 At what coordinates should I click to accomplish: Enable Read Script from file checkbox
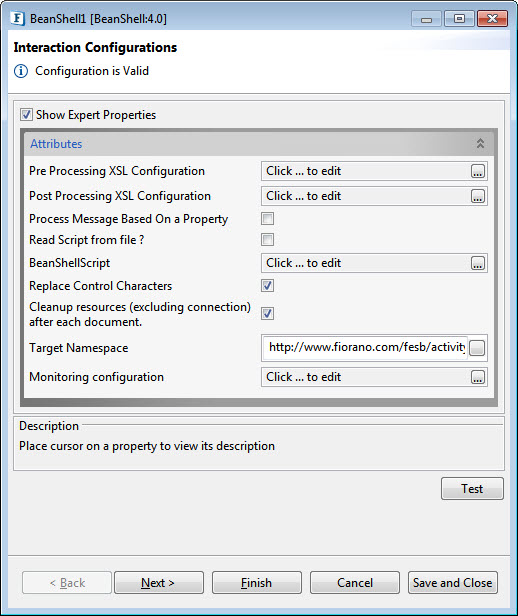pos(267,240)
